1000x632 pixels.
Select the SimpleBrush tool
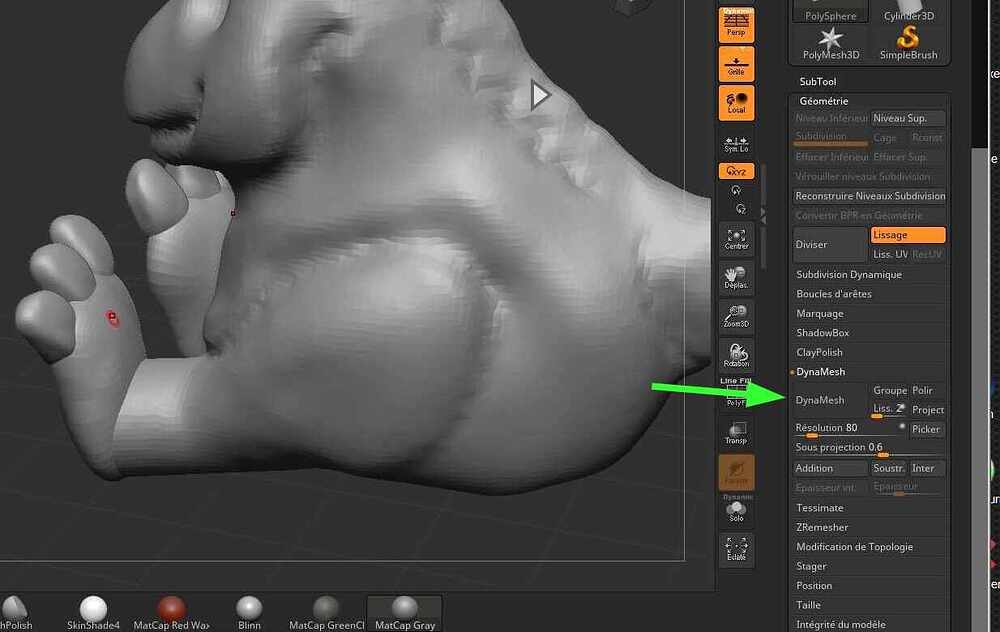click(908, 43)
